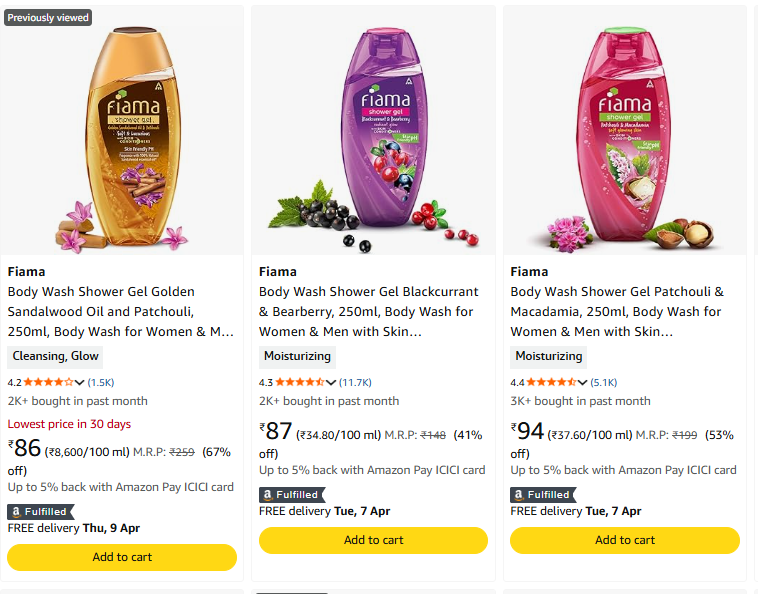Expand rating chevron for Patchouli & Macadamia gel
Image resolution: width=758 pixels, height=594 pixels.
583,382
